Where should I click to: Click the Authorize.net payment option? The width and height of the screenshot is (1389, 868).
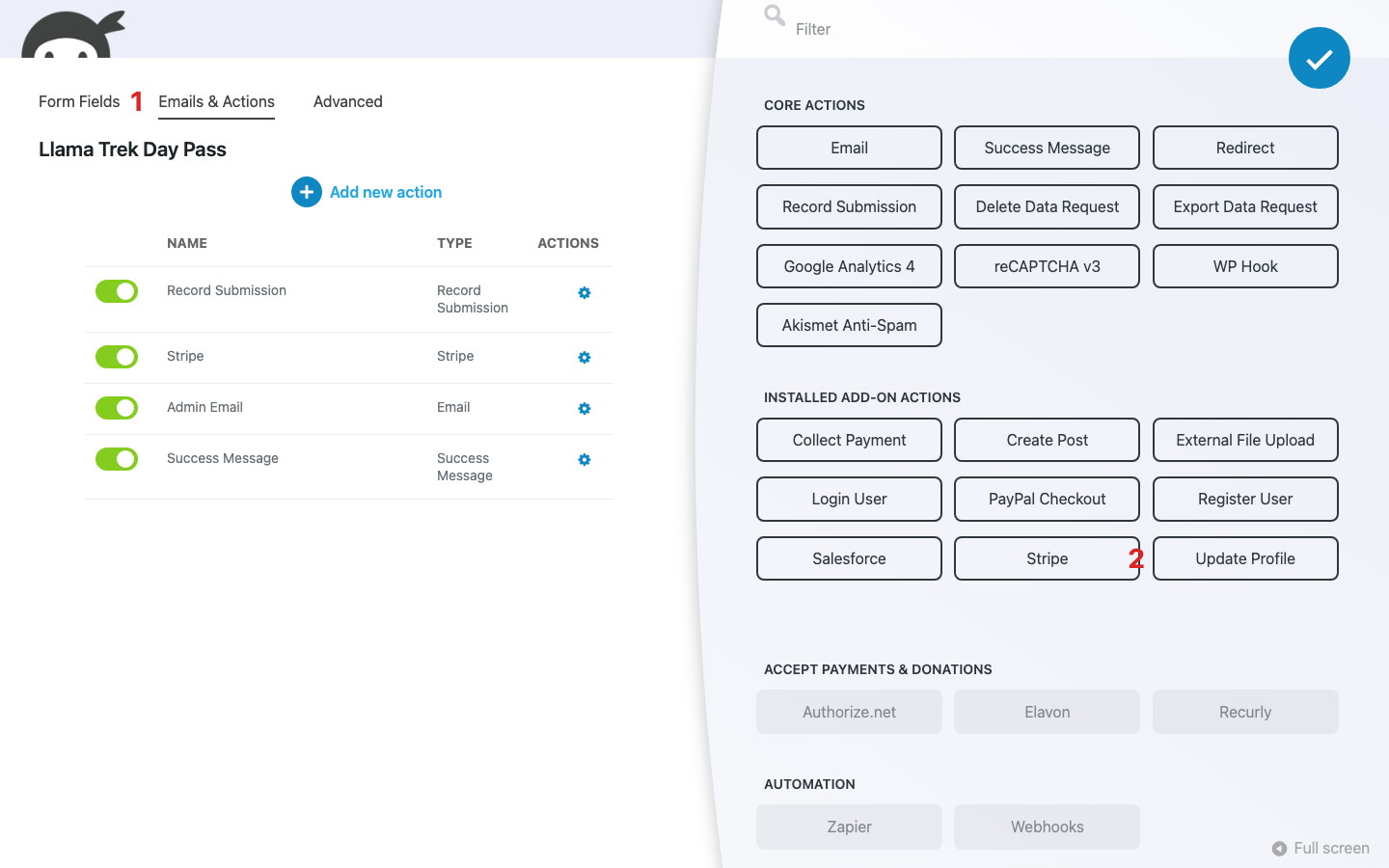pyautogui.click(x=849, y=712)
